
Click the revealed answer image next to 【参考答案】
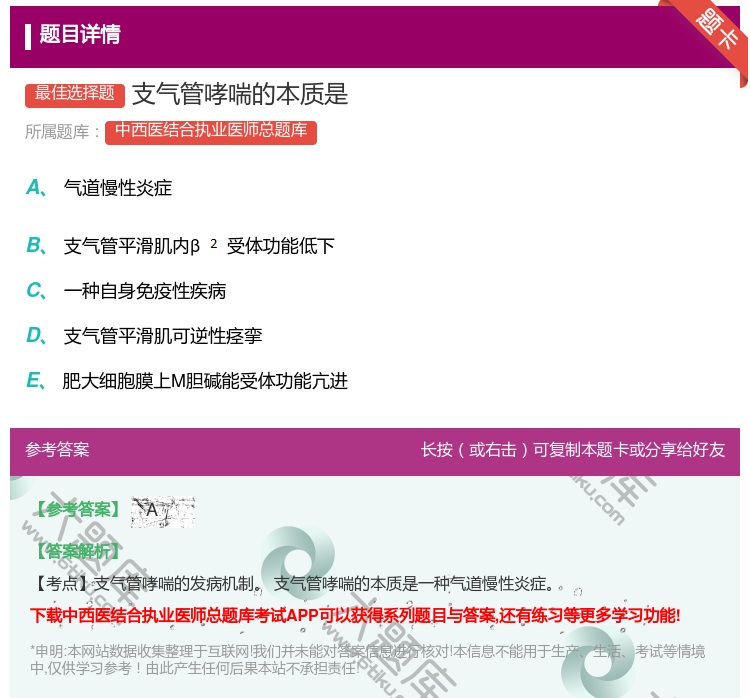coord(162,511)
